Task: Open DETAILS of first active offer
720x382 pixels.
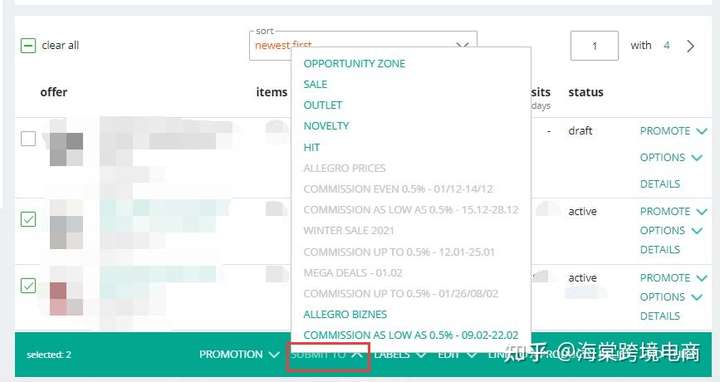Action: click(x=660, y=250)
